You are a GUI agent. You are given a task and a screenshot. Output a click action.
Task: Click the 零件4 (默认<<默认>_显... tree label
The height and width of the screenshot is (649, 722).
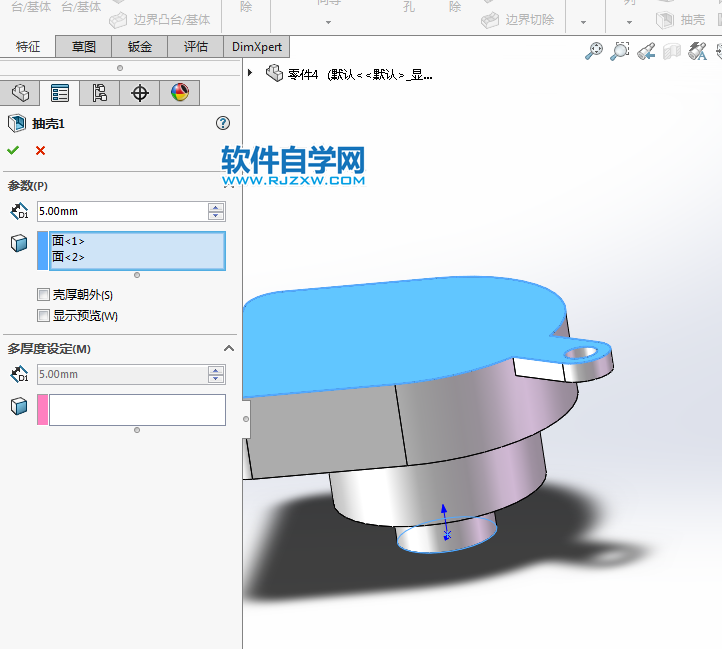coord(360,74)
